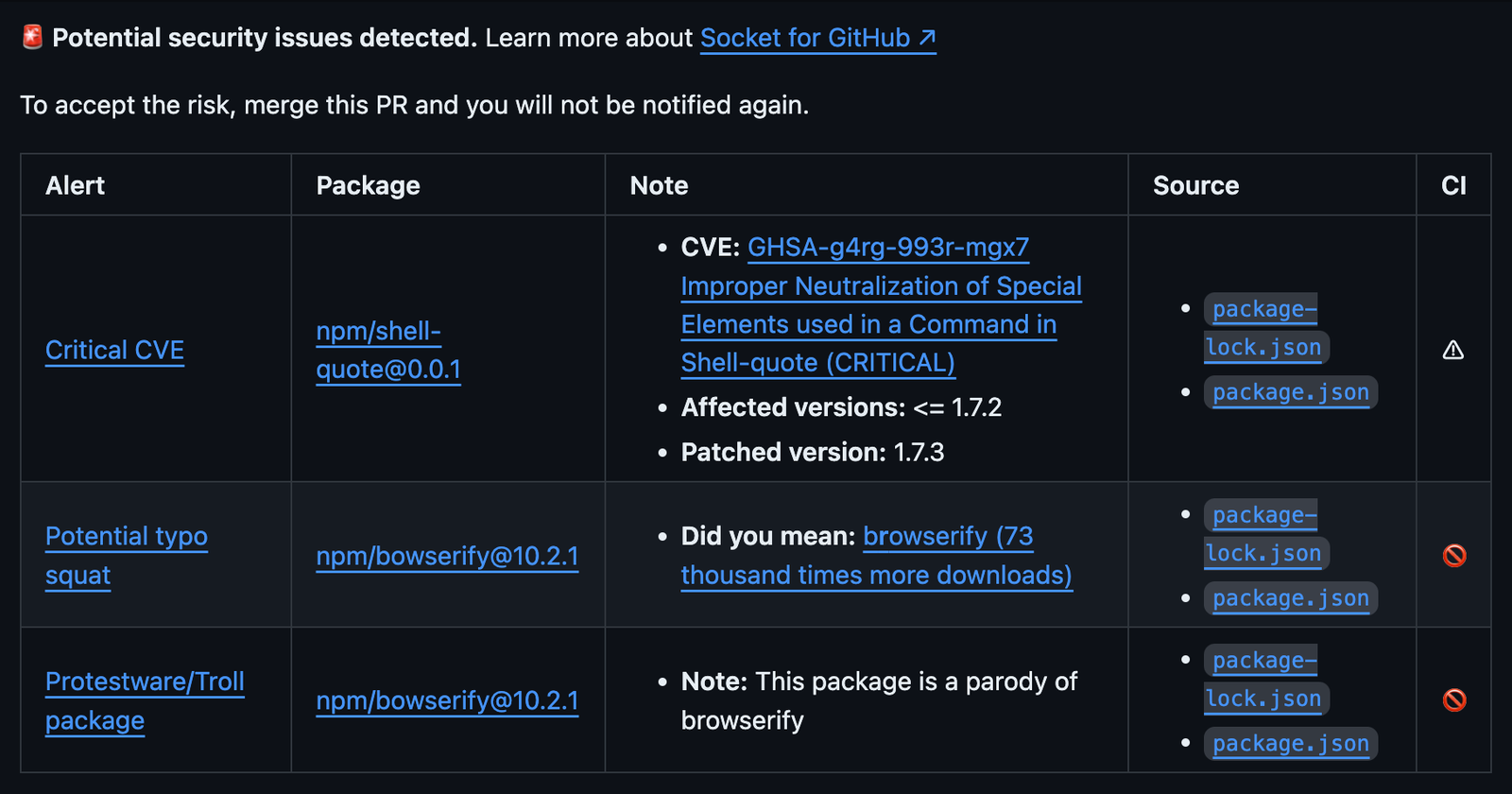Viewport: 1512px width, 794px height.
Task: Open npm/bowserify@10.2.1 link in typo squat row
Action: 447,556
